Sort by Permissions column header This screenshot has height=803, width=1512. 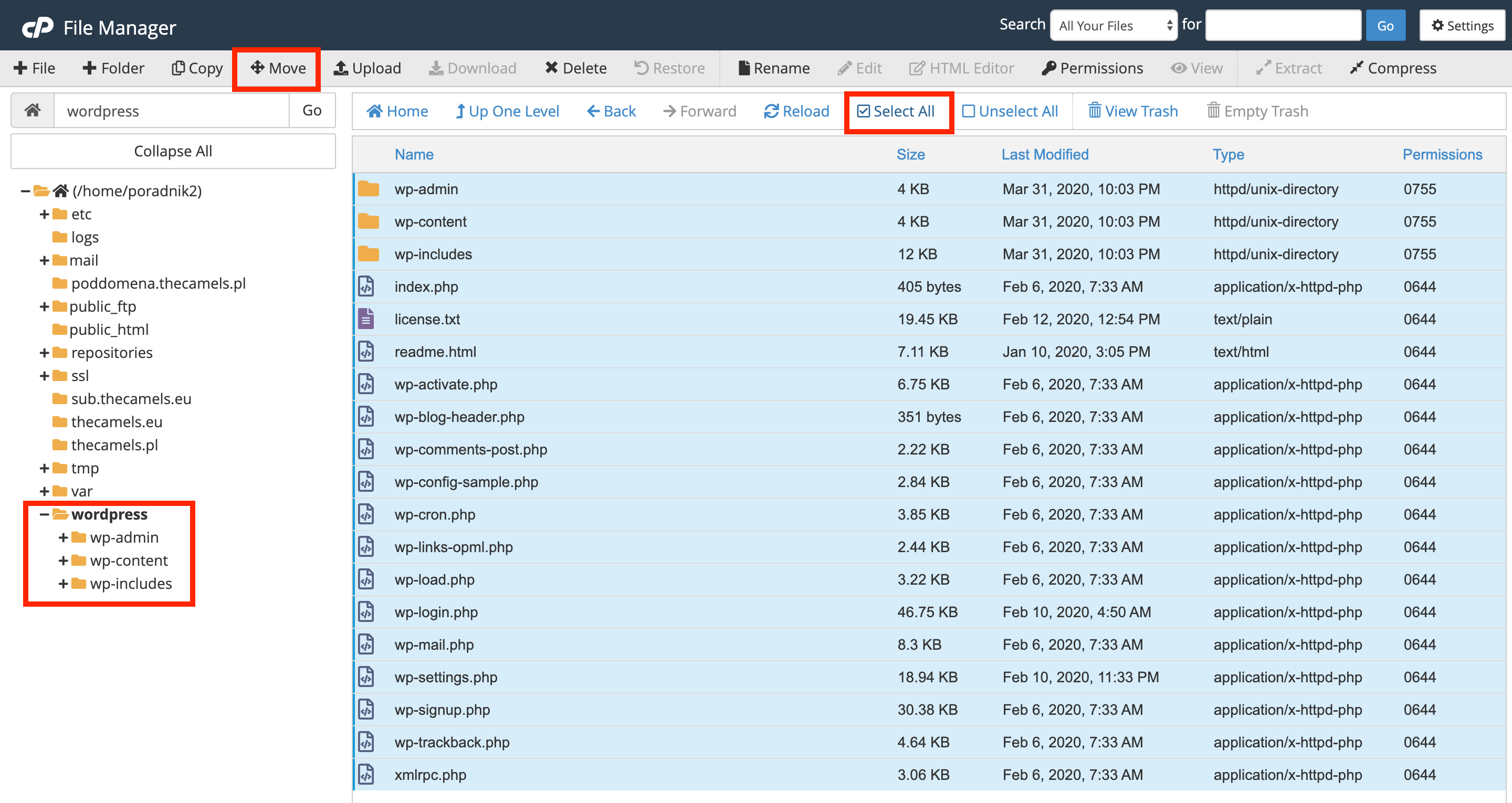click(1442, 154)
